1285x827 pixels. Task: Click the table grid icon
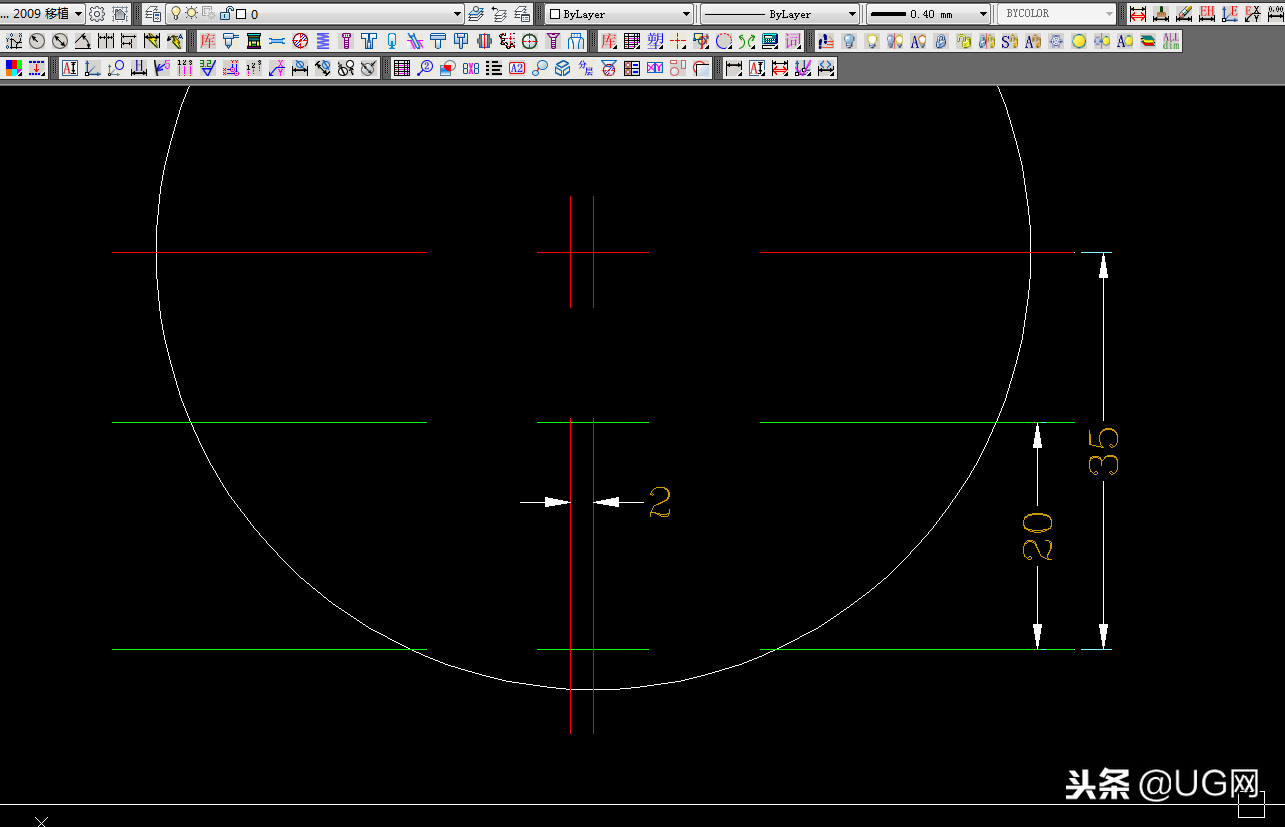pyautogui.click(x=401, y=68)
